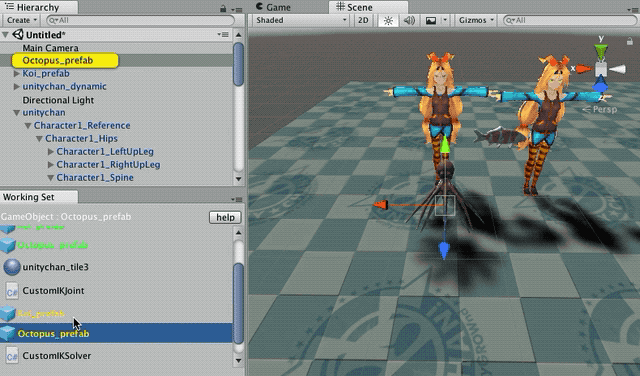
Task: Open Gizmos dropdown menu
Action: click(x=476, y=20)
